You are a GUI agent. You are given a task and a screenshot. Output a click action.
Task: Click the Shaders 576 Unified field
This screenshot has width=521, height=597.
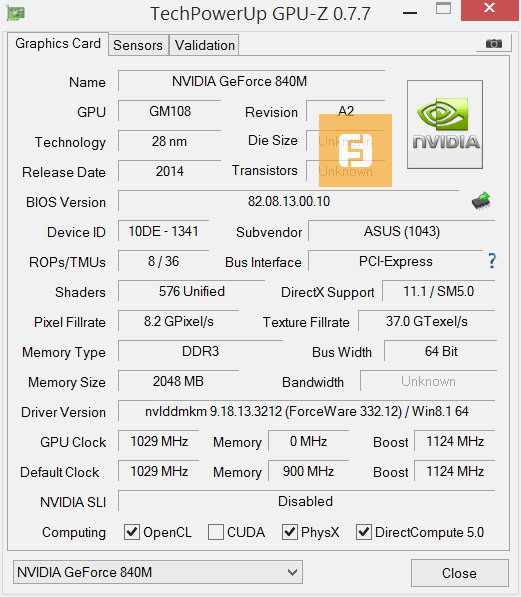(192, 291)
